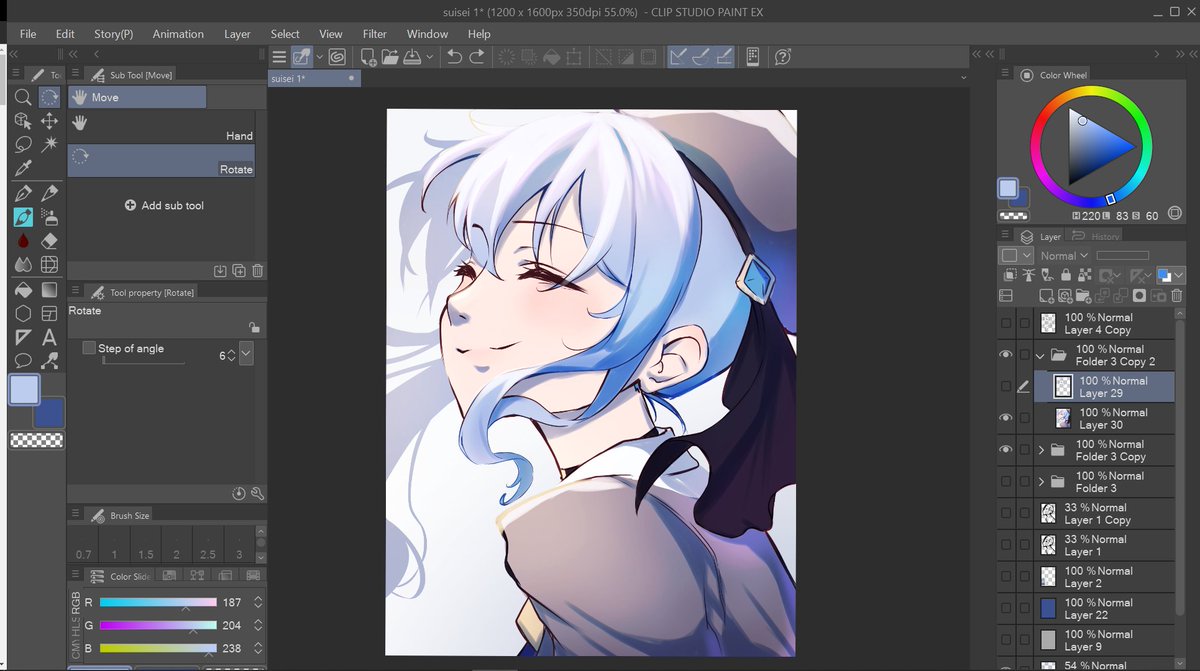Select the Hand sub tool

[161, 127]
